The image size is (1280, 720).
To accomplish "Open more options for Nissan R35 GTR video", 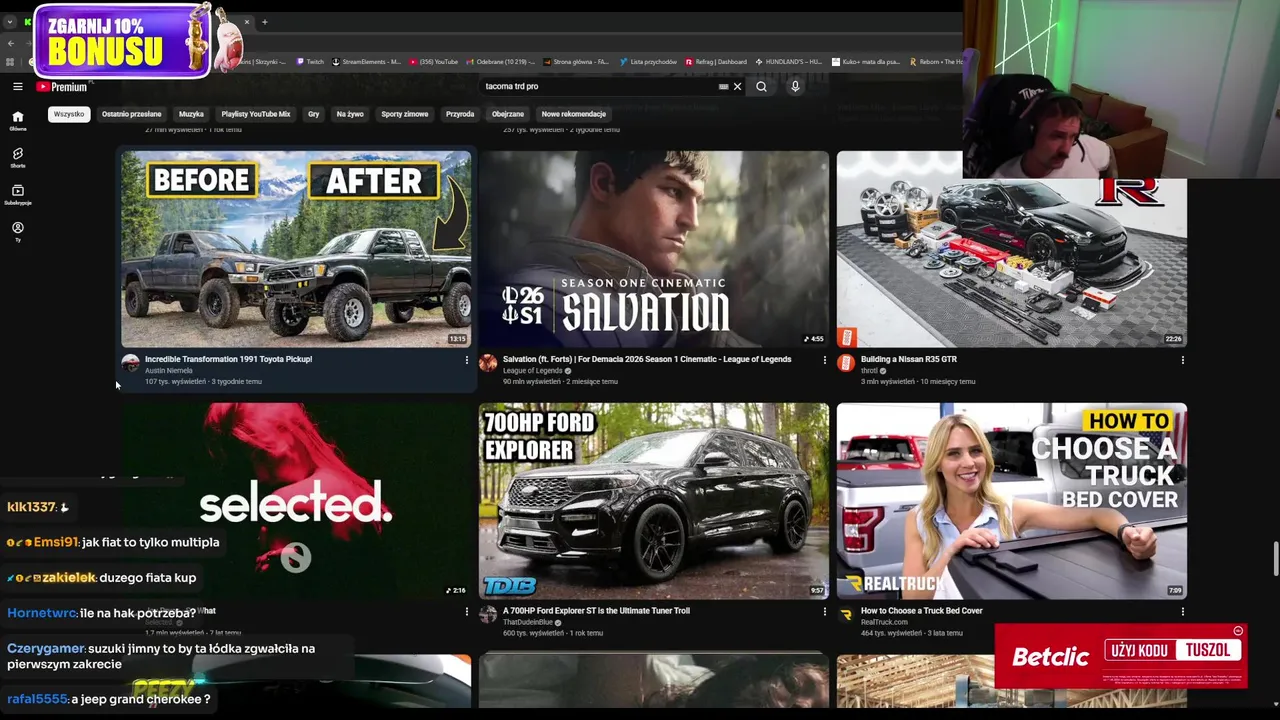I will [1182, 360].
